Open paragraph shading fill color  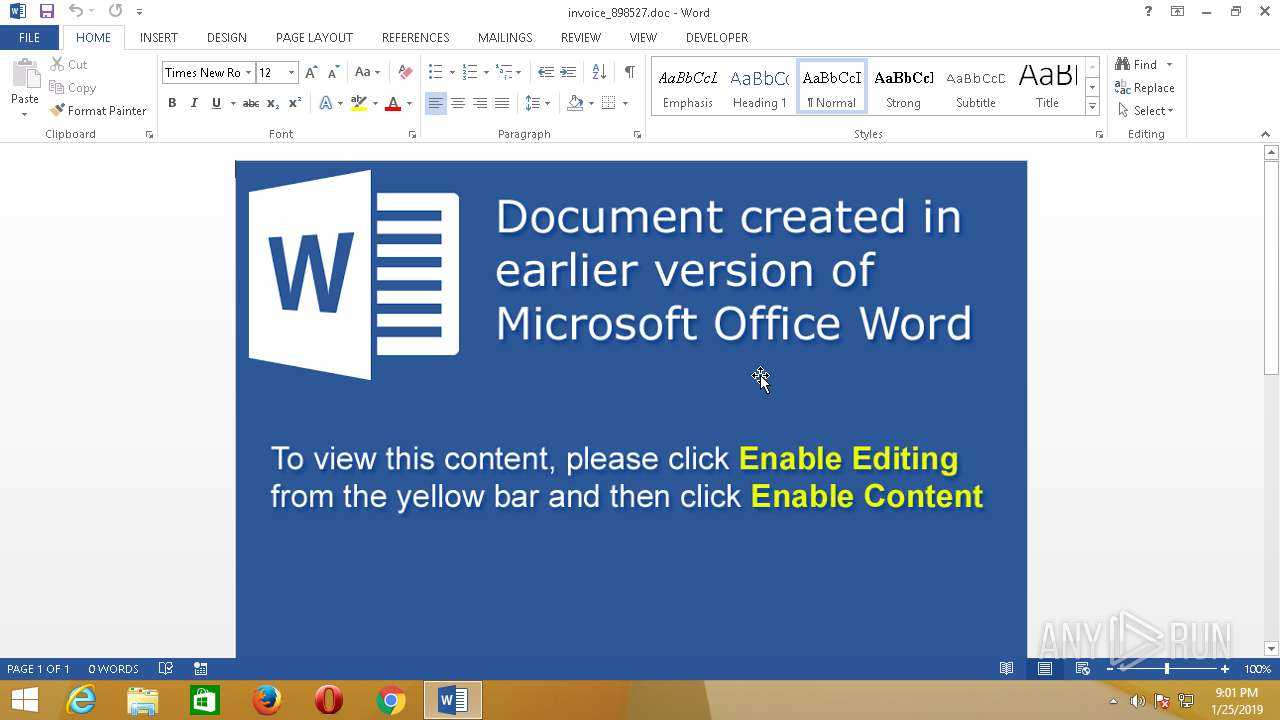coord(575,103)
